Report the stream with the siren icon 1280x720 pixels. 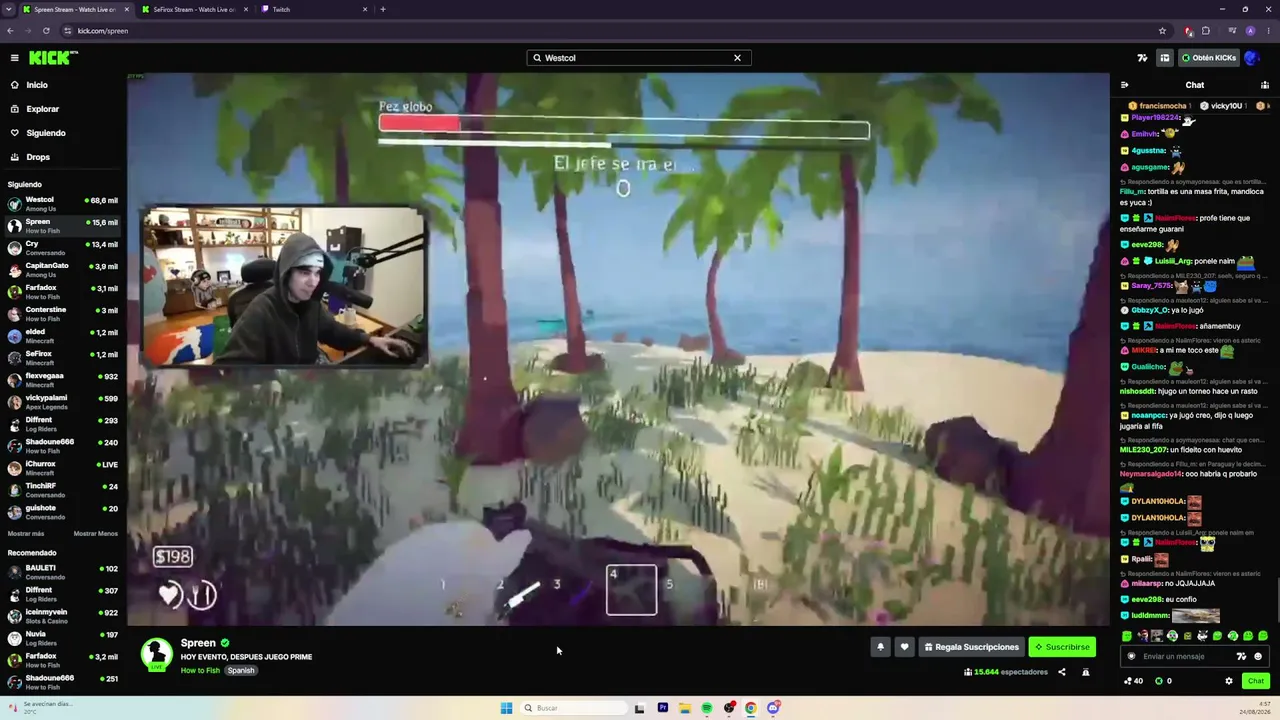pos(1086,672)
